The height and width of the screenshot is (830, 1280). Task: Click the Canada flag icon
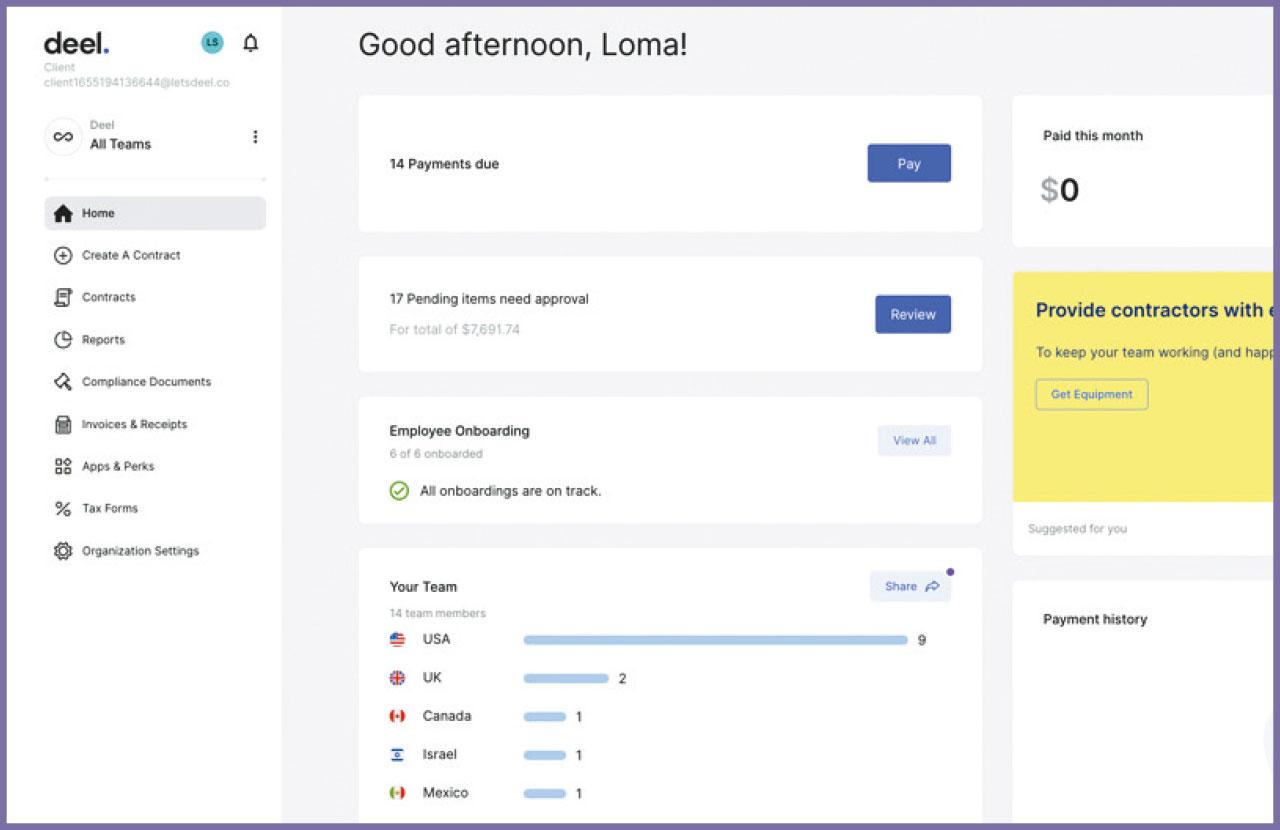[397, 716]
